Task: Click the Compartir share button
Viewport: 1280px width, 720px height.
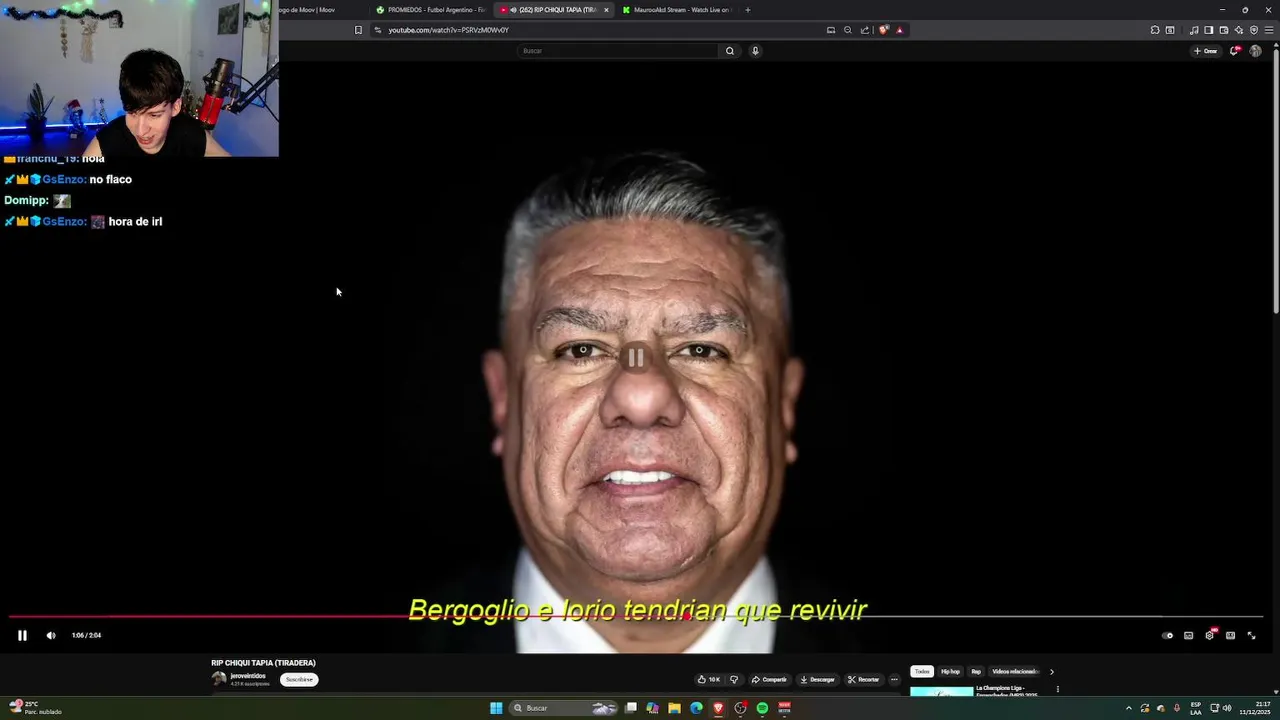Action: coord(769,679)
